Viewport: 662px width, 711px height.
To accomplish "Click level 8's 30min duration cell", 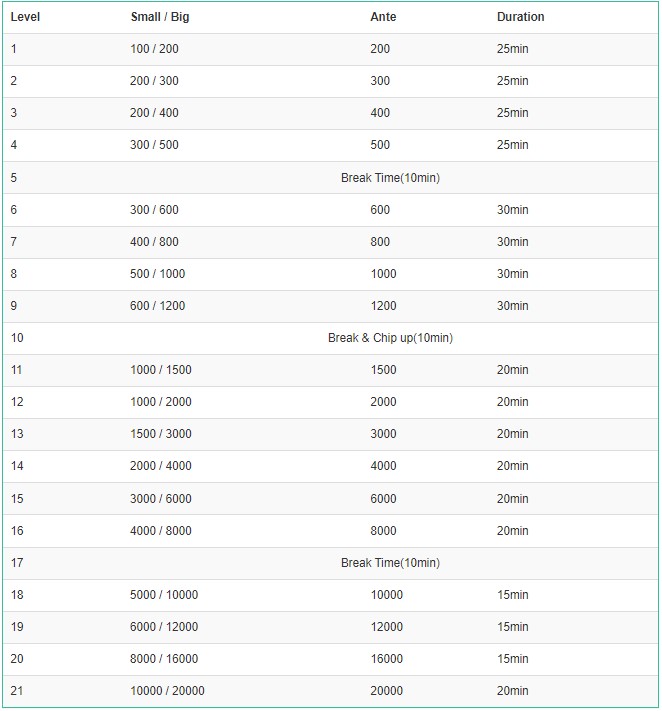I will point(512,274).
